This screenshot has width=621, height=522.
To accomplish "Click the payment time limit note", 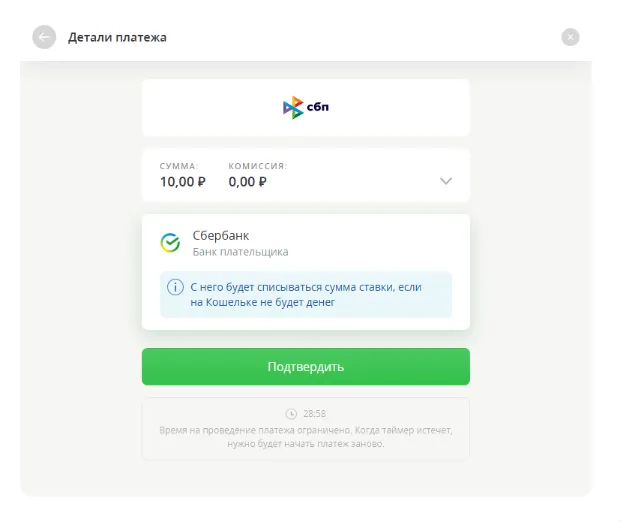I will point(305,435).
